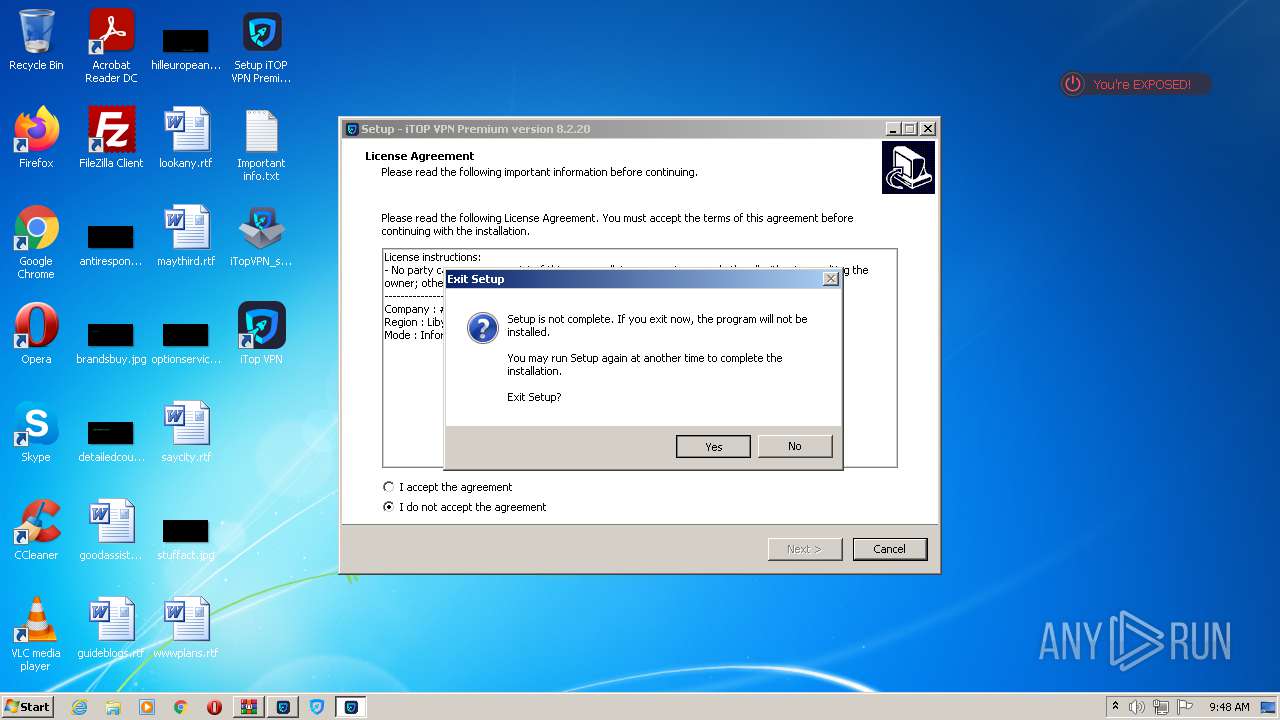This screenshot has width=1280, height=720.
Task: Open Recycle Bin desktop icon
Action: pyautogui.click(x=36, y=41)
